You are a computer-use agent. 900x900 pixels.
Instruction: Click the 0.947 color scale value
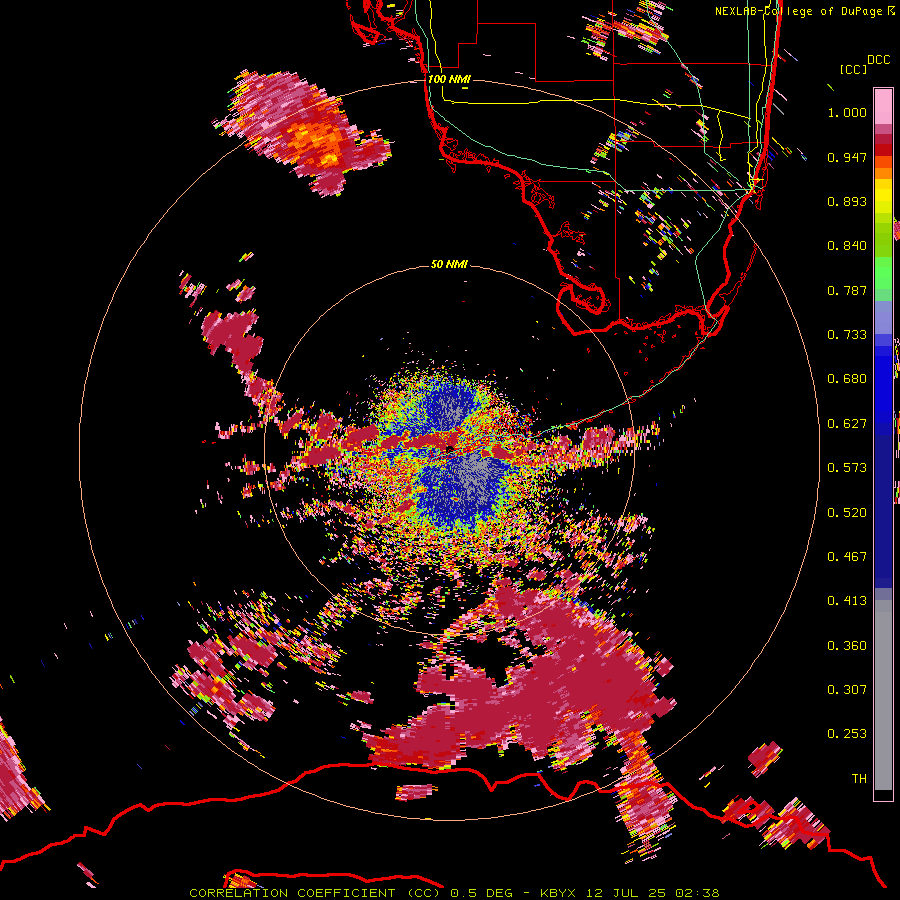click(x=847, y=157)
